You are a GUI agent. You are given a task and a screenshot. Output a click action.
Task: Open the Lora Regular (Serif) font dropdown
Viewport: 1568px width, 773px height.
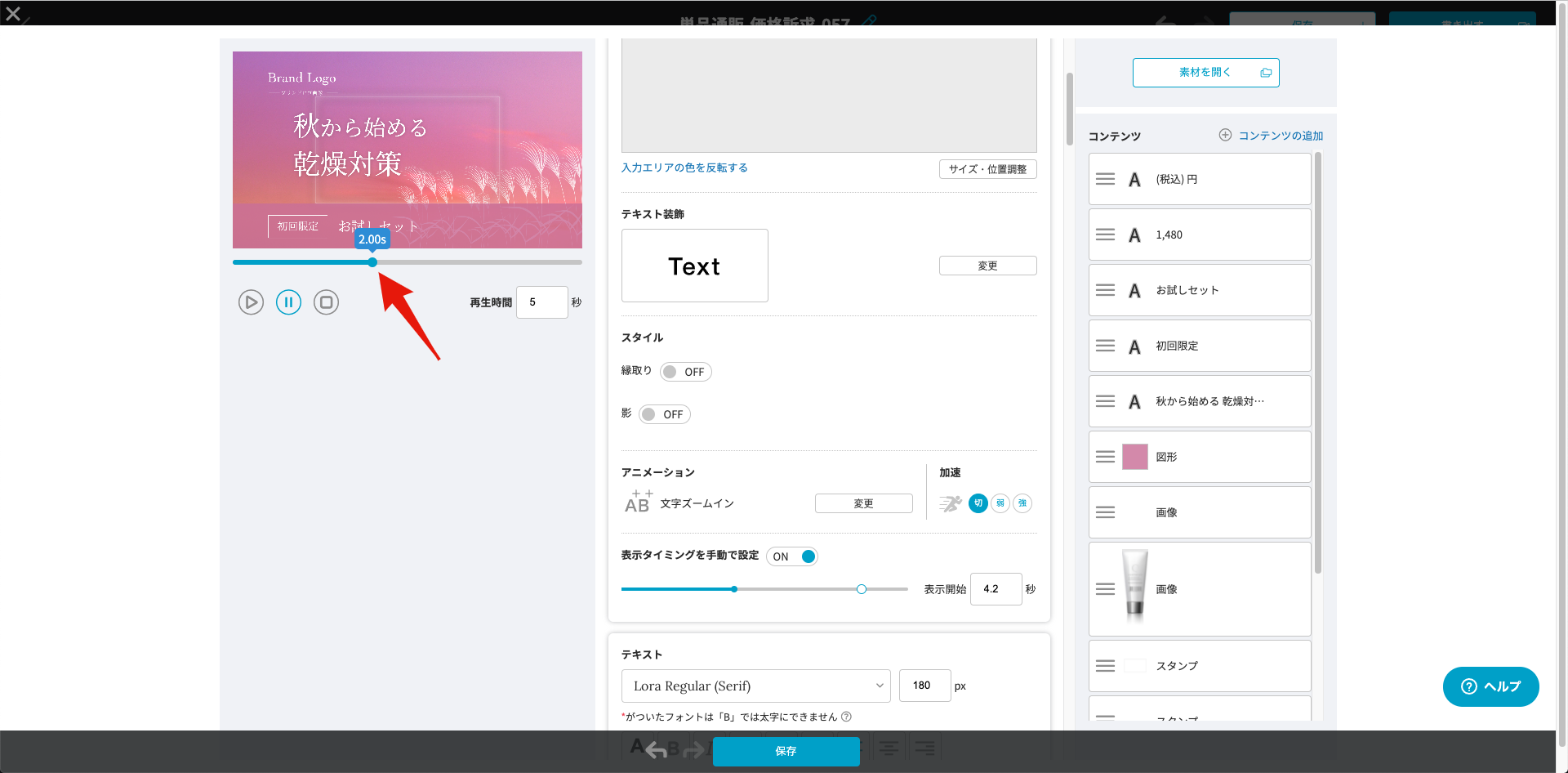(756, 686)
